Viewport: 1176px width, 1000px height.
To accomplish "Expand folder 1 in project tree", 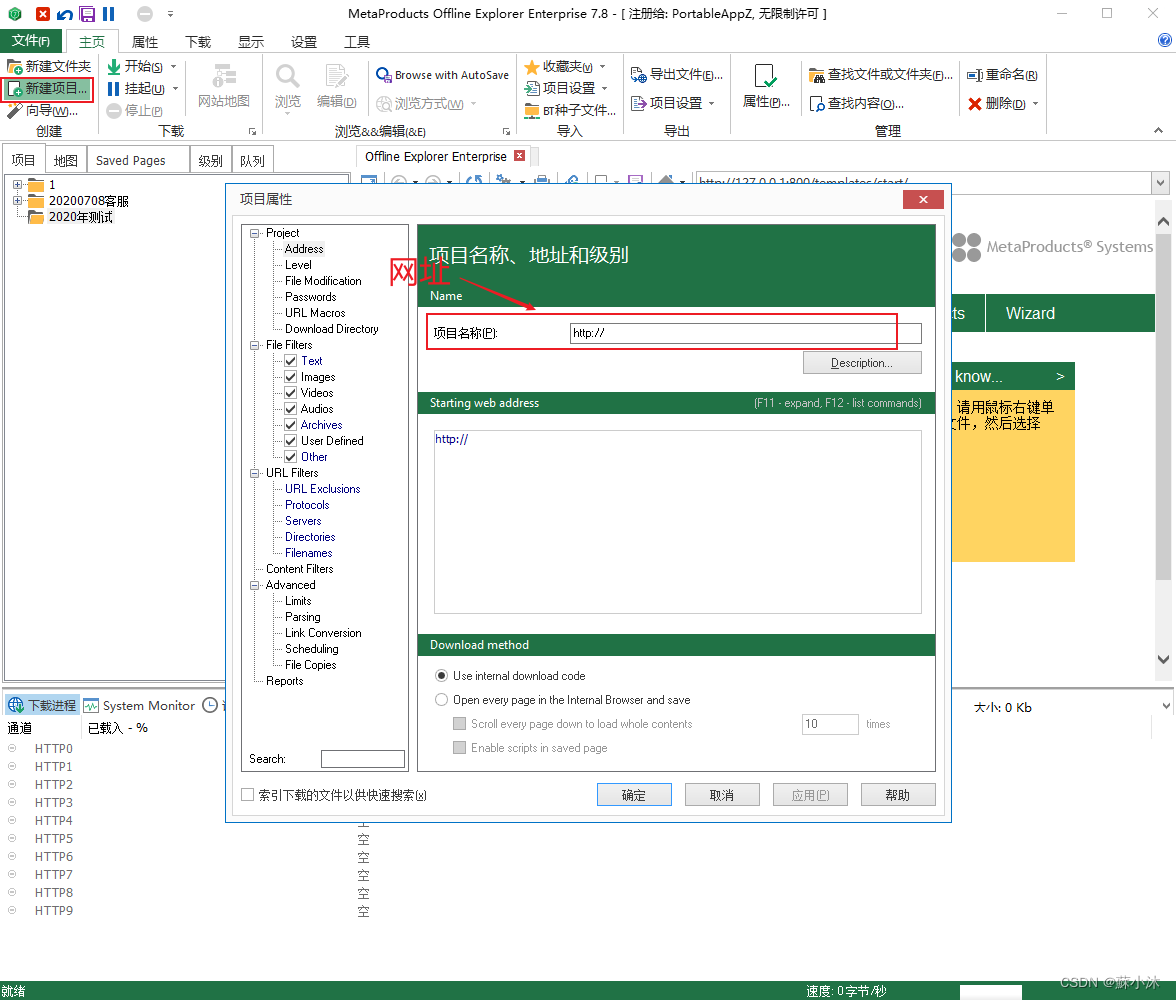I will (x=17, y=185).
